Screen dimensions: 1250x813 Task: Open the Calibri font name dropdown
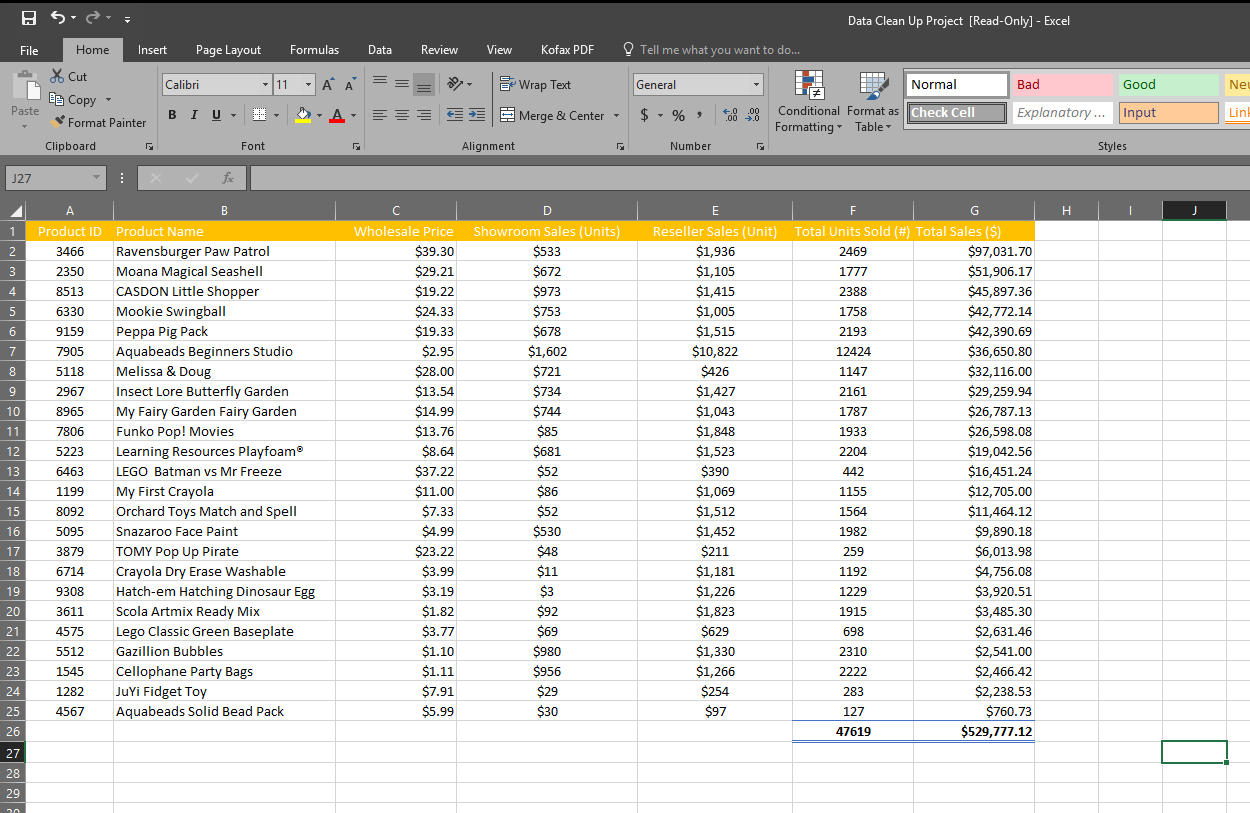[265, 85]
